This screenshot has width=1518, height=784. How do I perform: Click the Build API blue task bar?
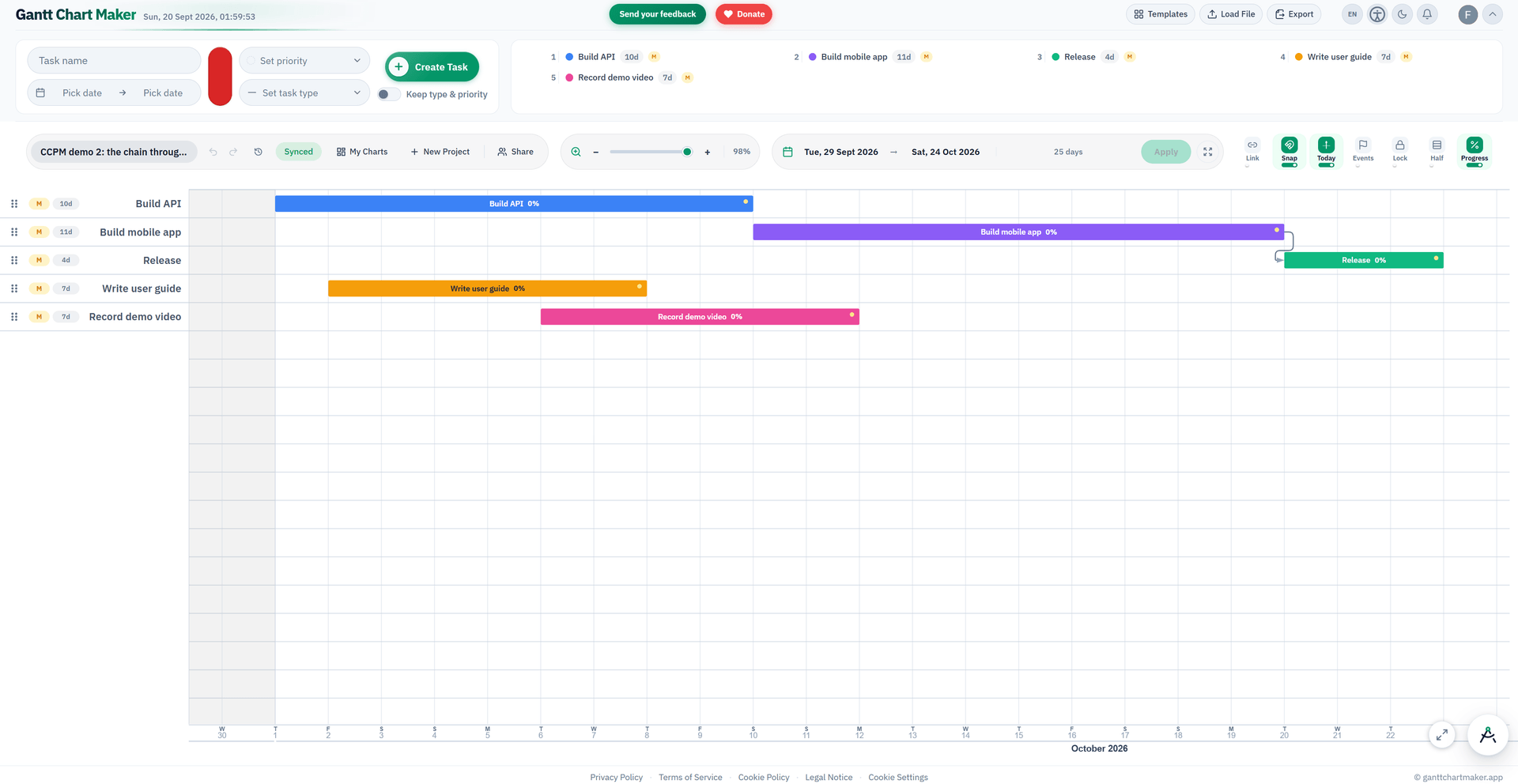point(514,204)
